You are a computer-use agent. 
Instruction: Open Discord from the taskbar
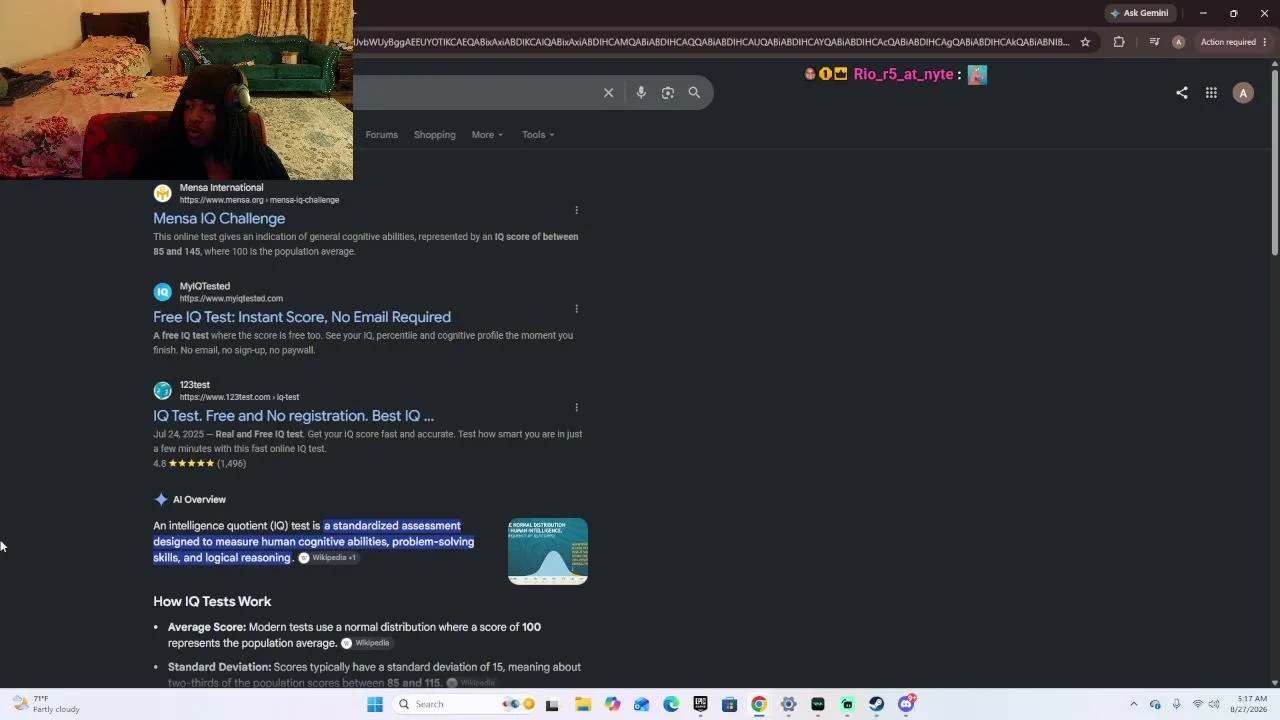906,704
